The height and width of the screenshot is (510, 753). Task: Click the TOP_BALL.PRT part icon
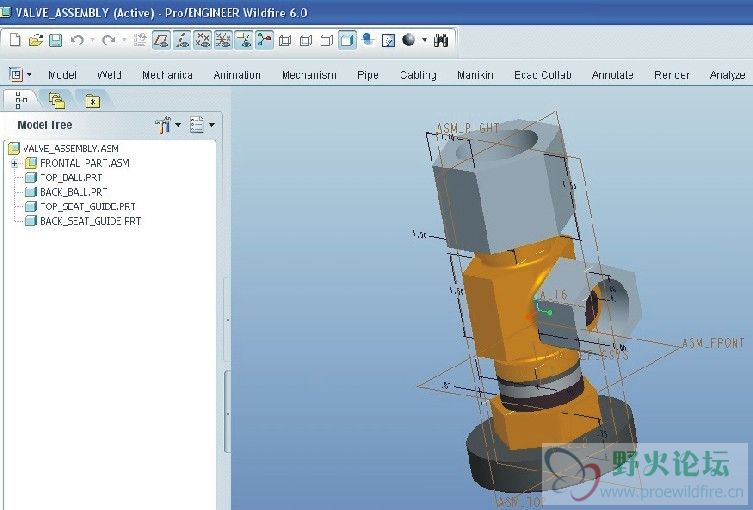pos(31,178)
